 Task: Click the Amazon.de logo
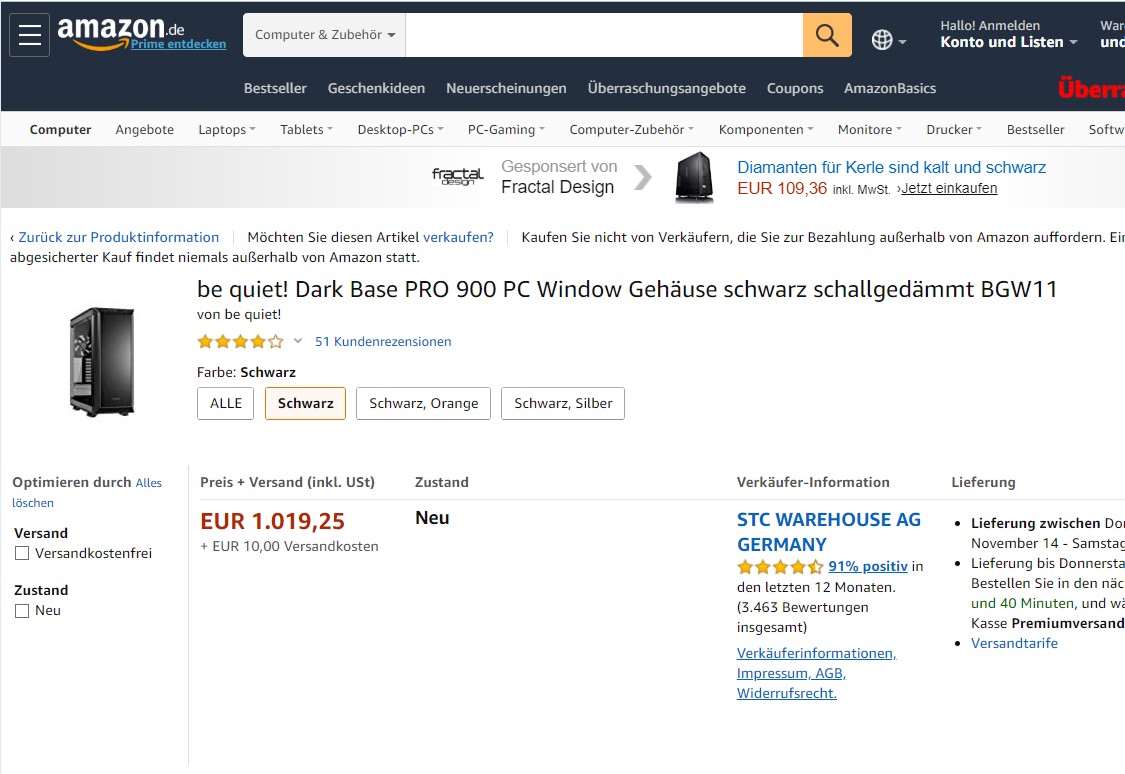point(121,30)
